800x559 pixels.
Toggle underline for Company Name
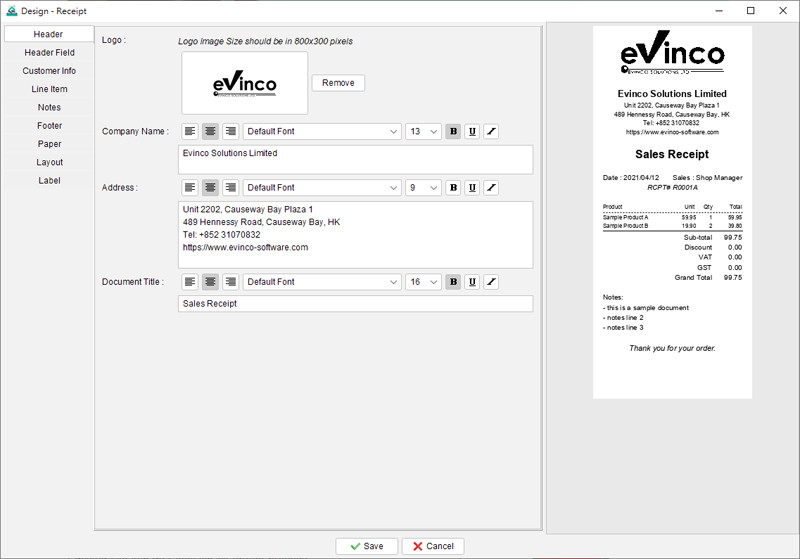(x=472, y=131)
